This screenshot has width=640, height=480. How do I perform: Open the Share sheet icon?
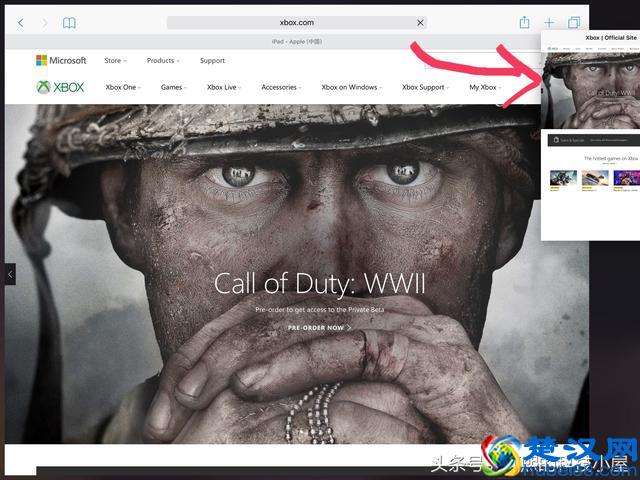(524, 22)
